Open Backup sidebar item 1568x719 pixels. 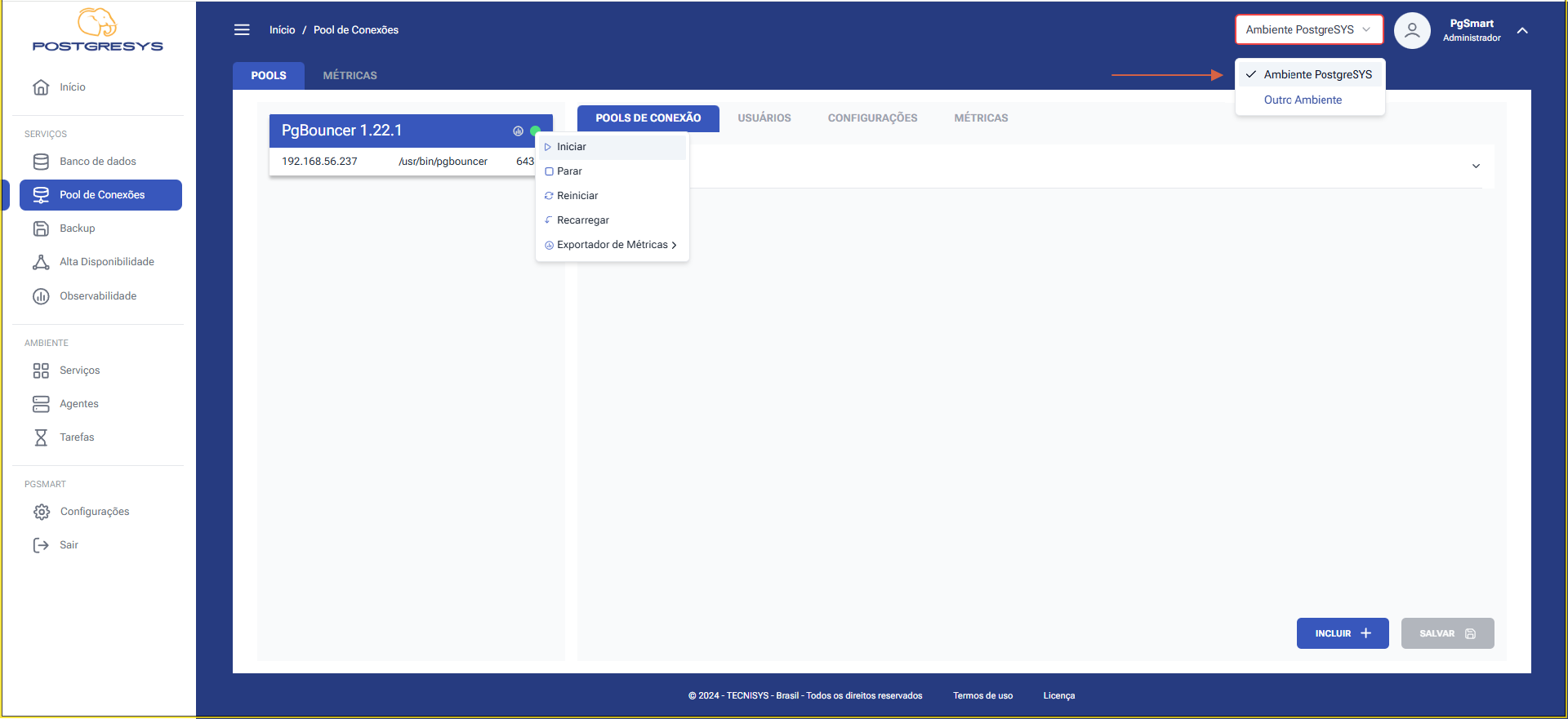[x=101, y=229]
